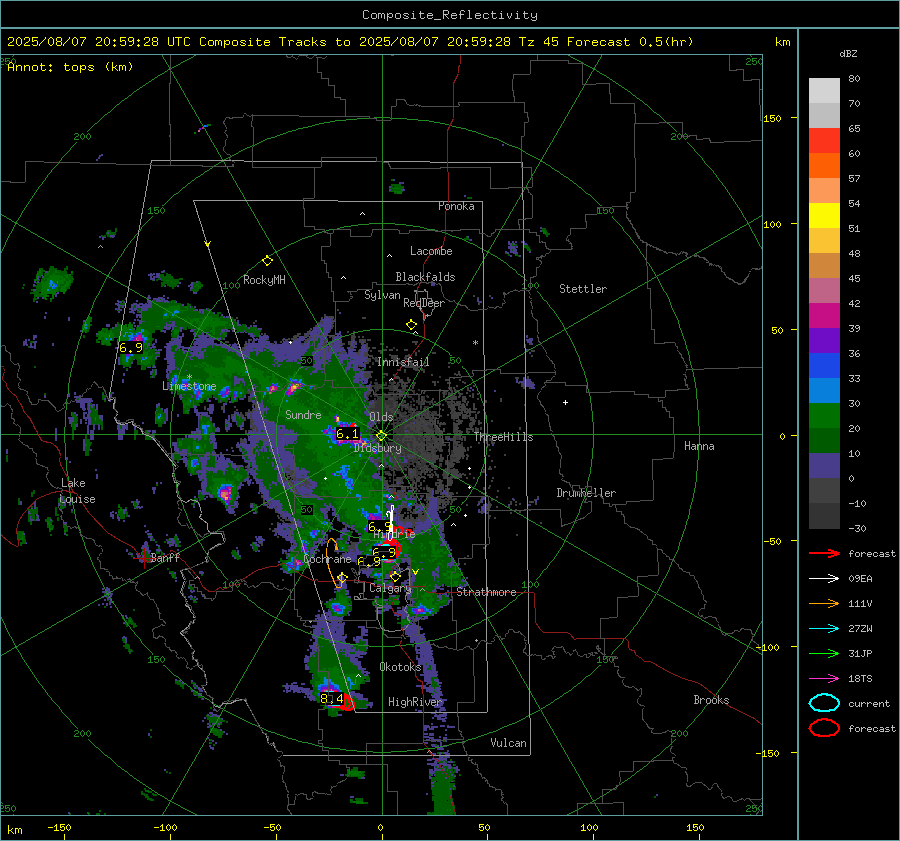Pick the red 65-60 dBZ color swatch

pos(824,141)
